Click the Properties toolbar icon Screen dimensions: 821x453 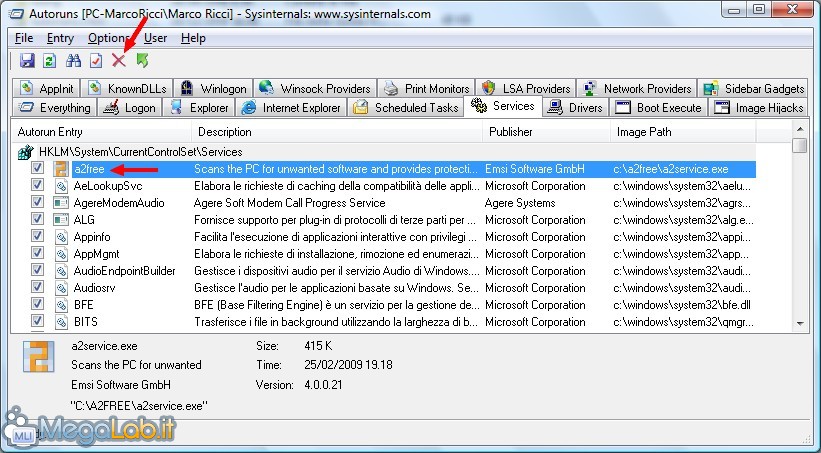point(96,61)
